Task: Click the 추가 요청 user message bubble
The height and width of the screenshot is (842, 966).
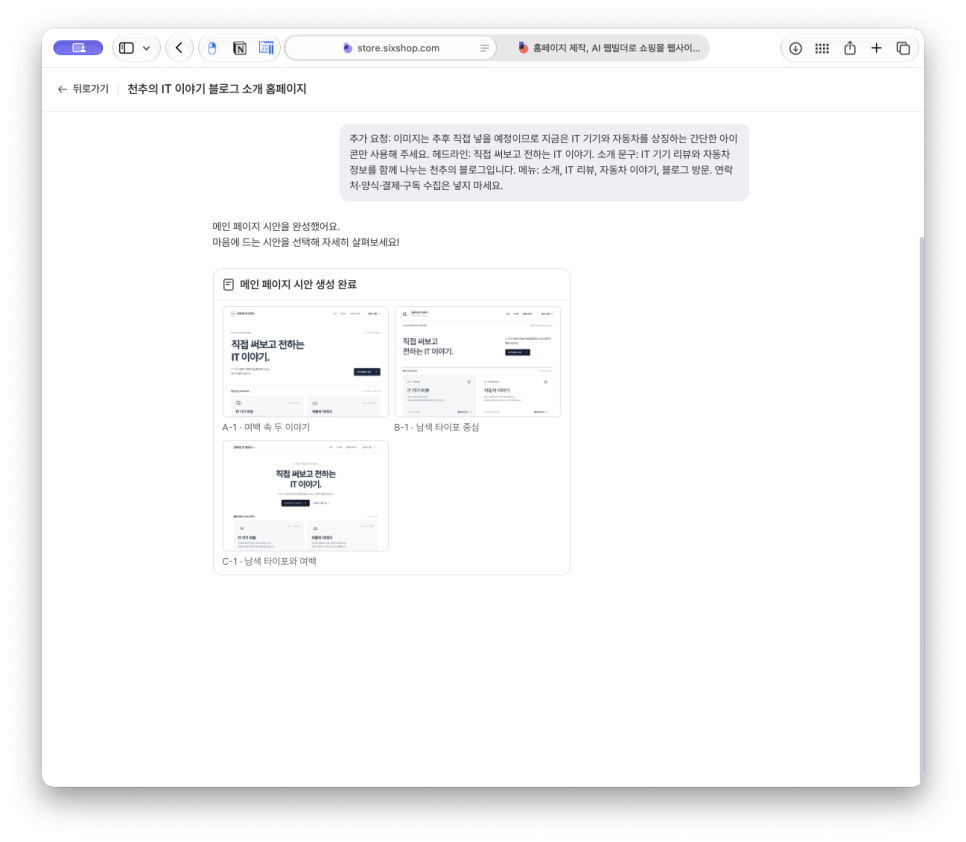Action: (544, 162)
